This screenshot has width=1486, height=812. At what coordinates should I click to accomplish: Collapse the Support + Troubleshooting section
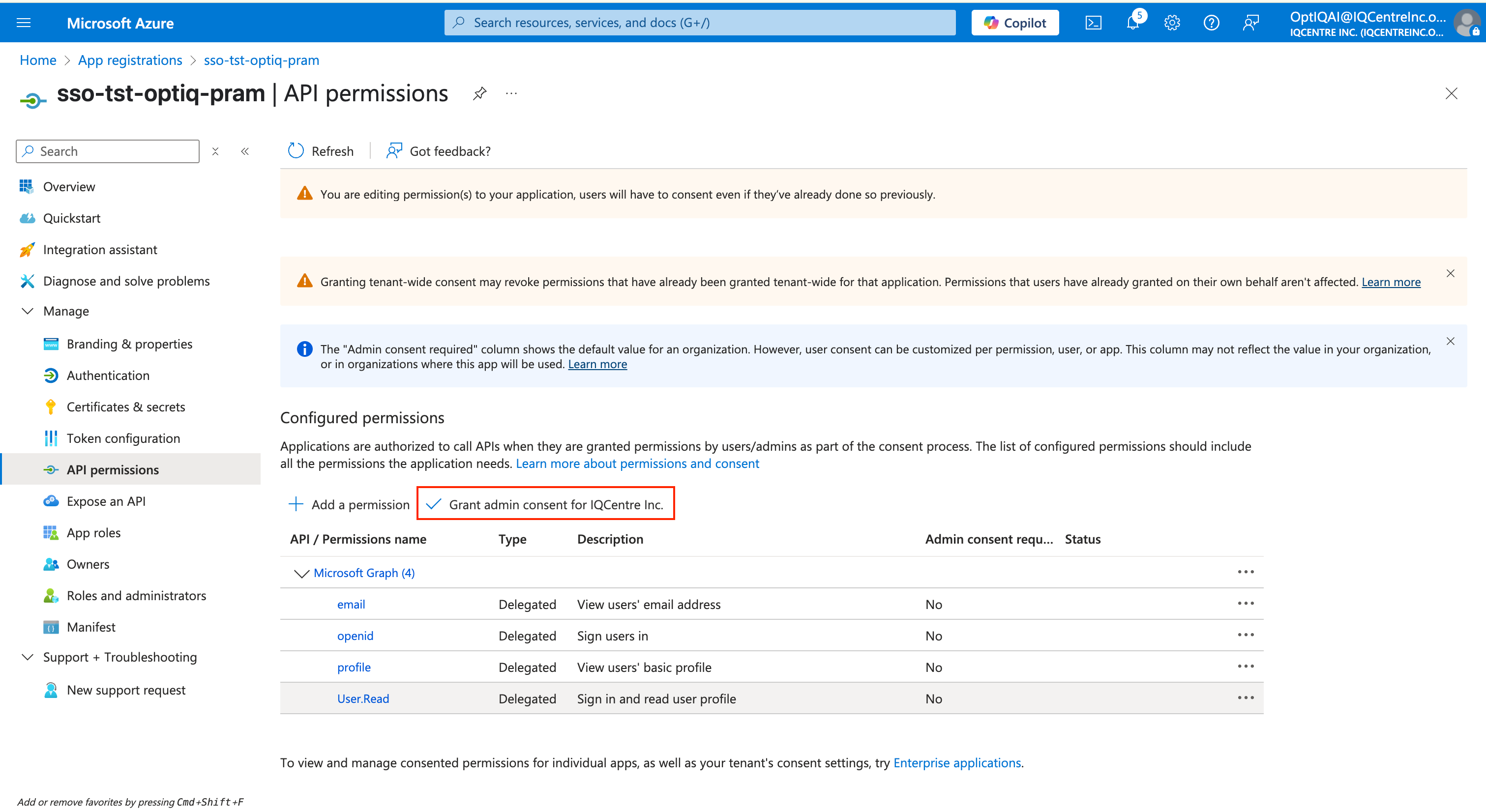point(27,657)
